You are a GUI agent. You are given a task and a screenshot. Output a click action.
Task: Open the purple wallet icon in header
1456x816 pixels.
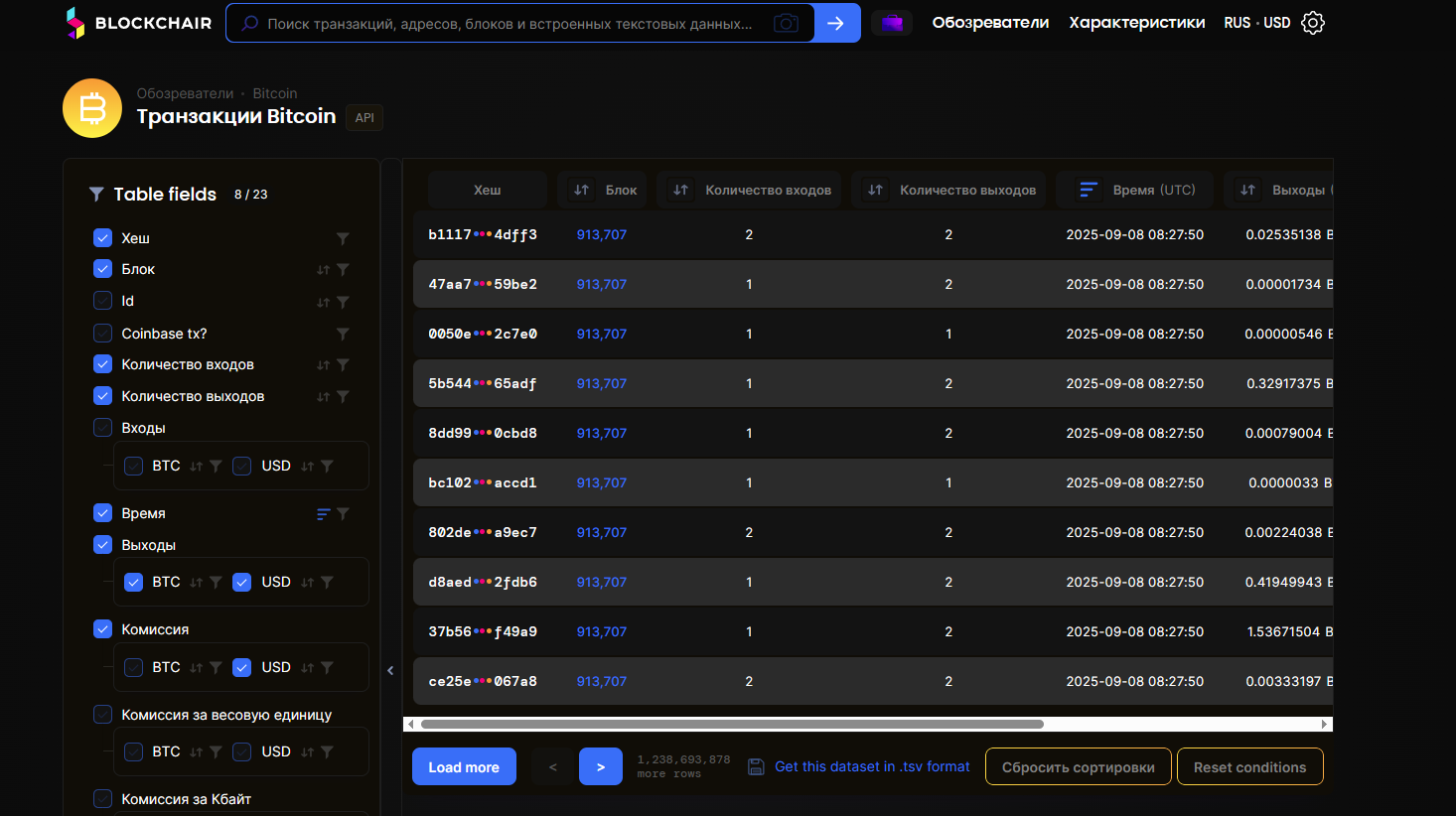click(892, 23)
